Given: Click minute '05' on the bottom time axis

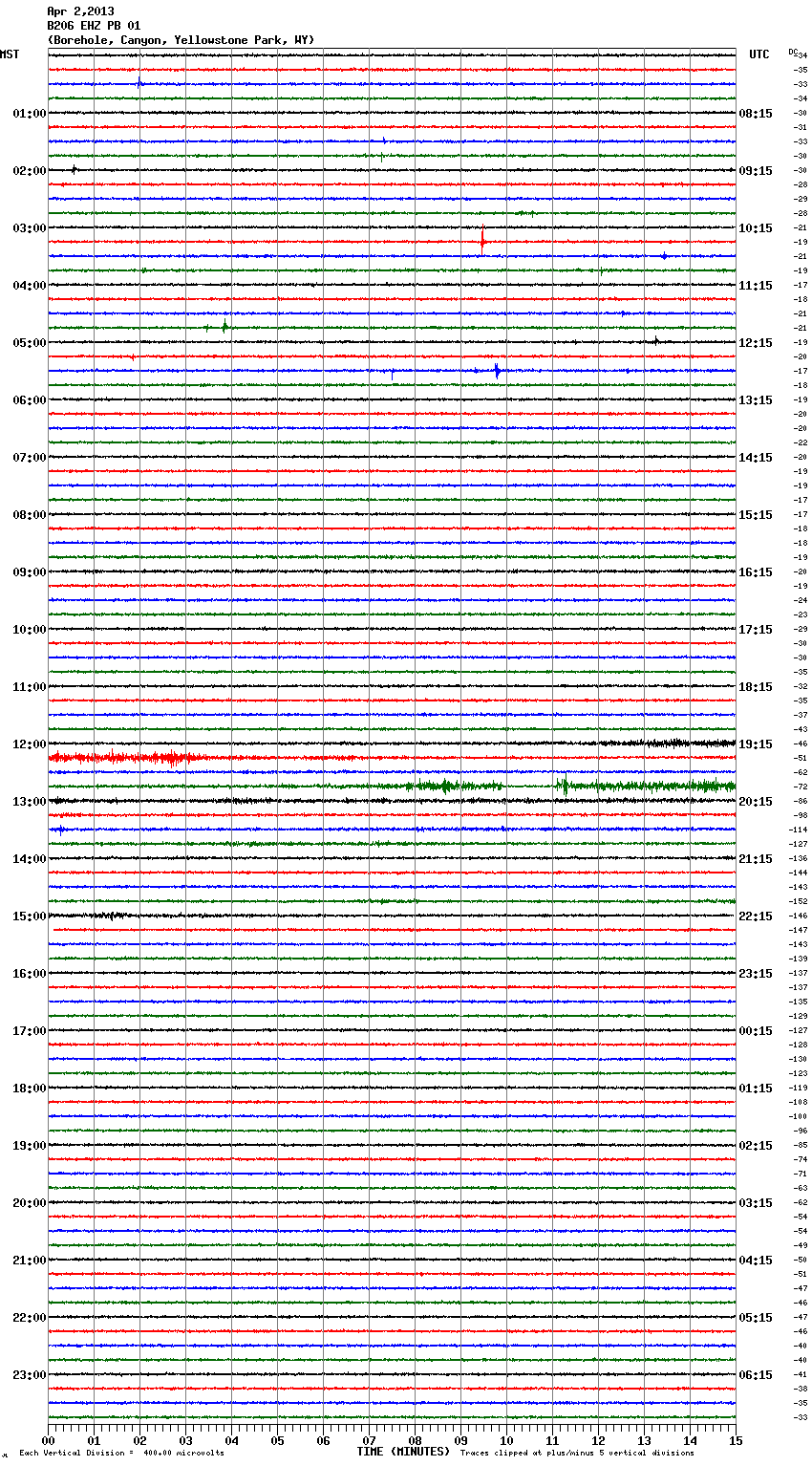Looking at the screenshot, I should coord(277,1440).
